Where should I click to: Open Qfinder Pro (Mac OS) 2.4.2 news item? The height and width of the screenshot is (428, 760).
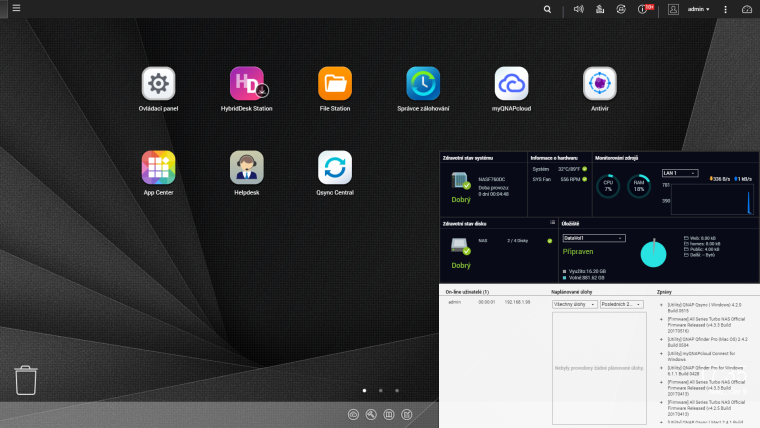707,342
